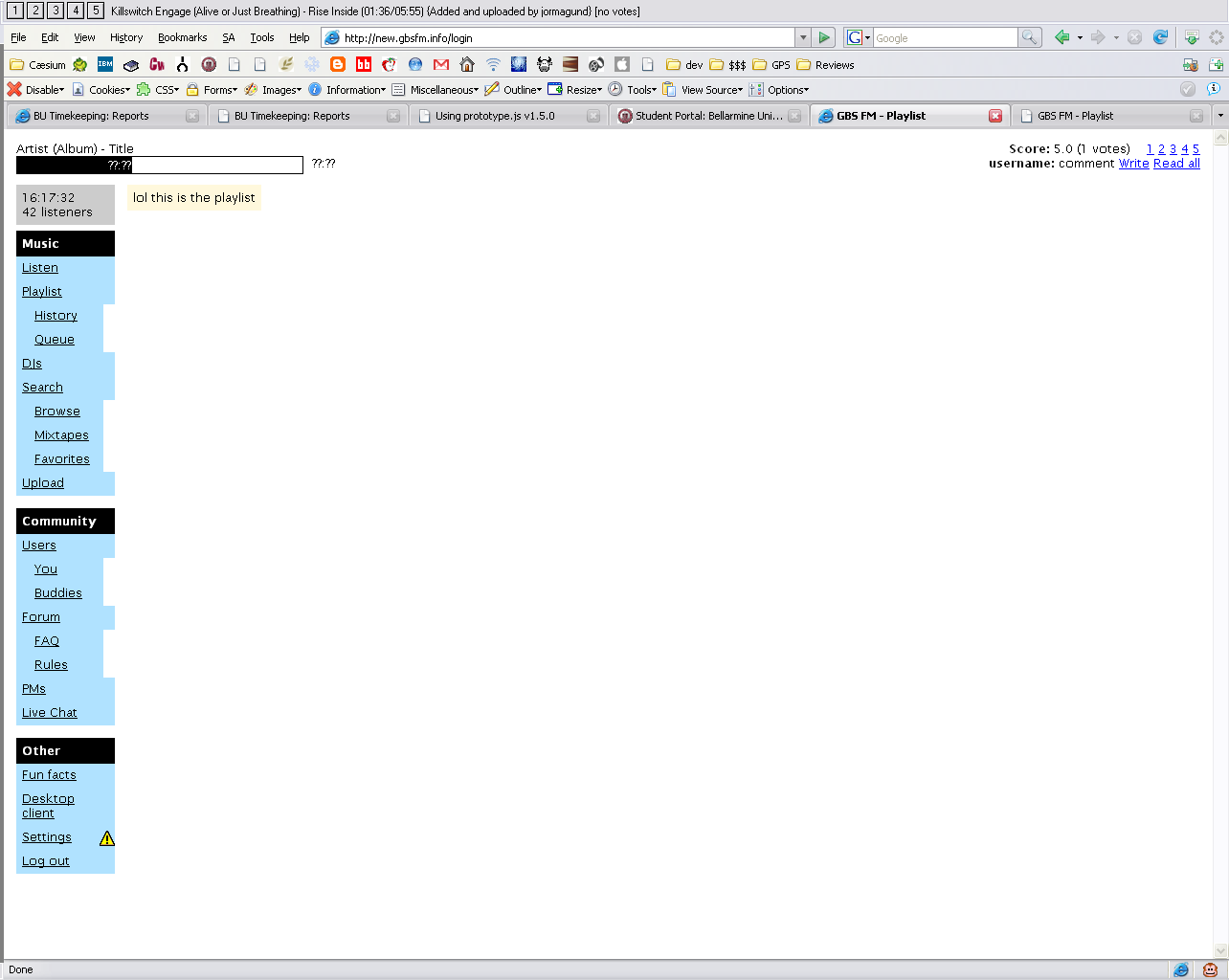The image size is (1229, 980).
Task: Click the IBM bookmark icon
Action: tap(105, 64)
